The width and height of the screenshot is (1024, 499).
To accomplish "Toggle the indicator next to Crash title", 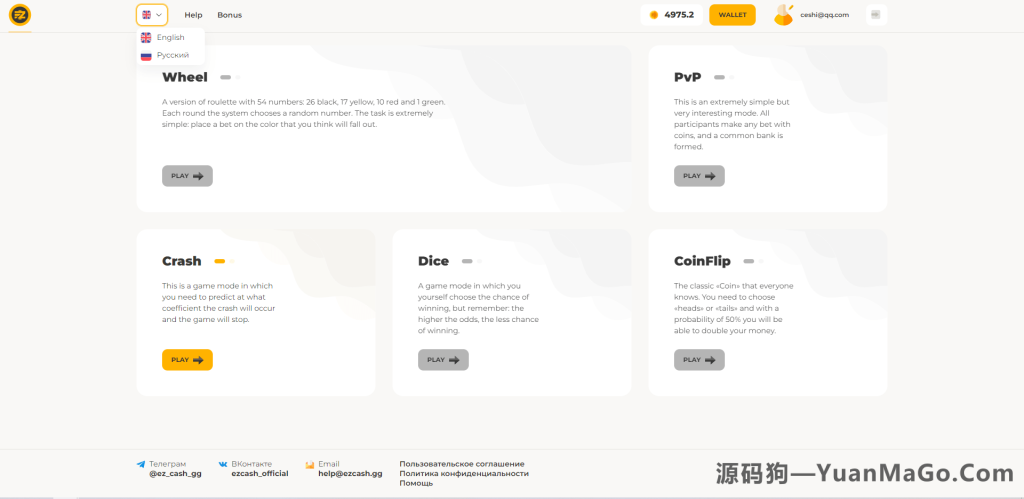I will click(x=224, y=261).
